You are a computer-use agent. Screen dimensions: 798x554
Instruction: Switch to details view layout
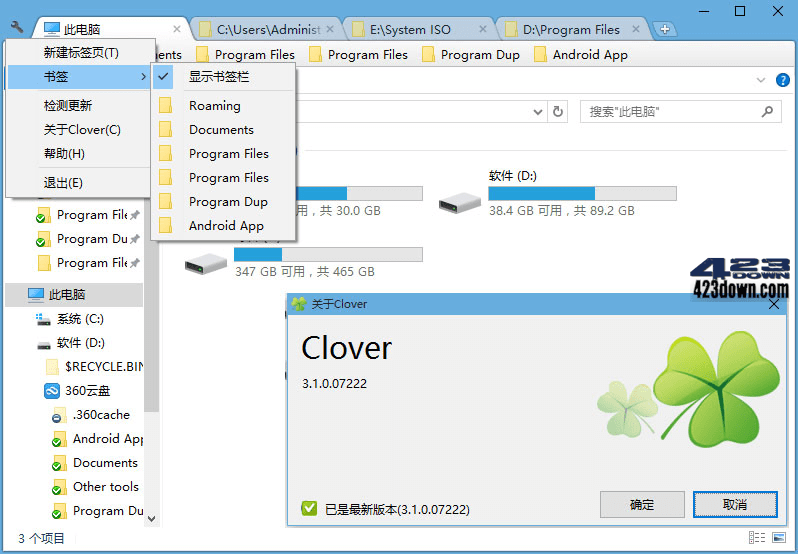[x=756, y=537]
